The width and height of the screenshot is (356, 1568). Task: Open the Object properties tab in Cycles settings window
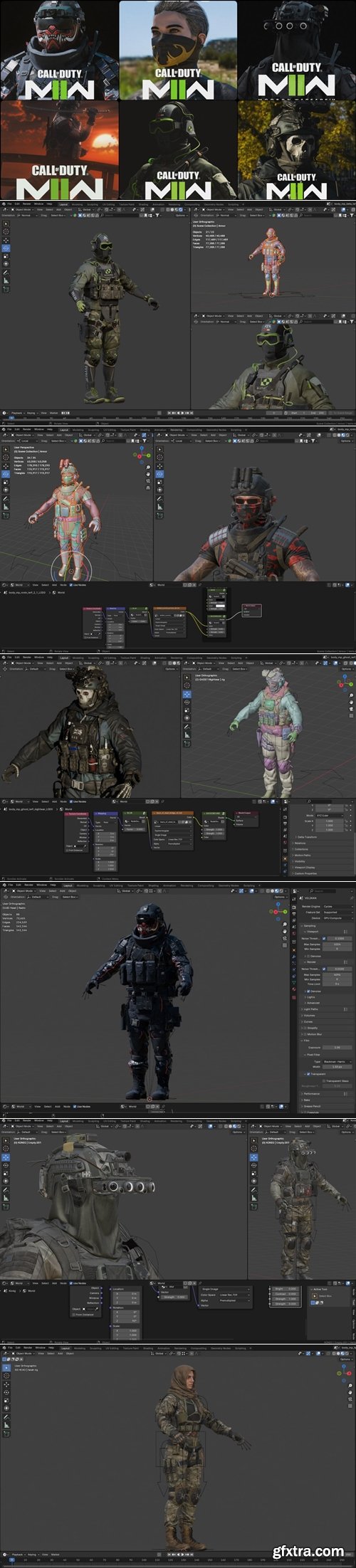pyautogui.click(x=294, y=950)
